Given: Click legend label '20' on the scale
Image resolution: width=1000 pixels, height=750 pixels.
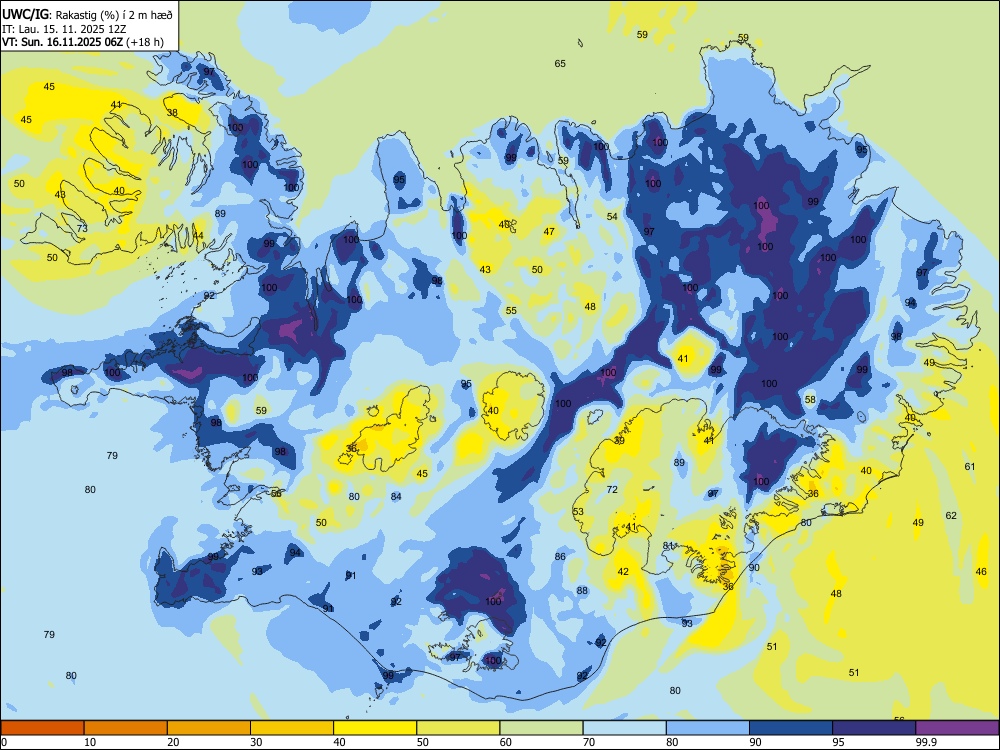Looking at the screenshot, I should pos(173,742).
